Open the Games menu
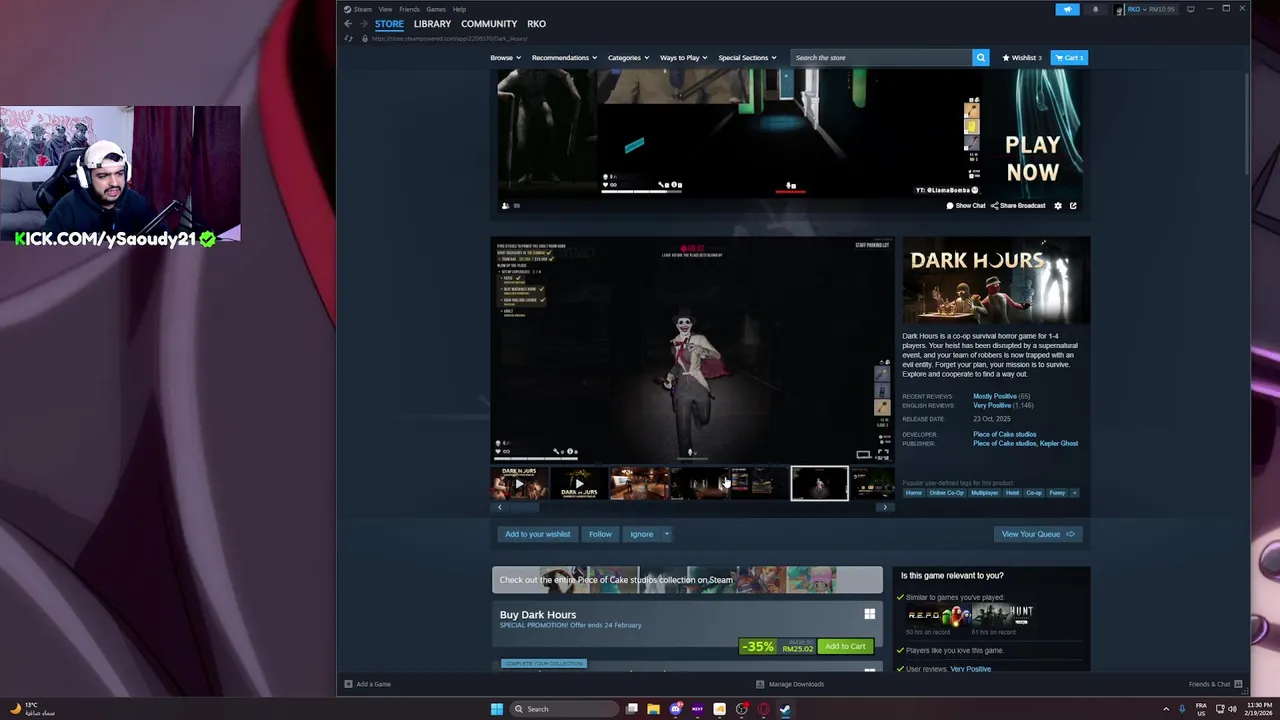Viewport: 1280px width, 720px height. pyautogui.click(x=436, y=9)
